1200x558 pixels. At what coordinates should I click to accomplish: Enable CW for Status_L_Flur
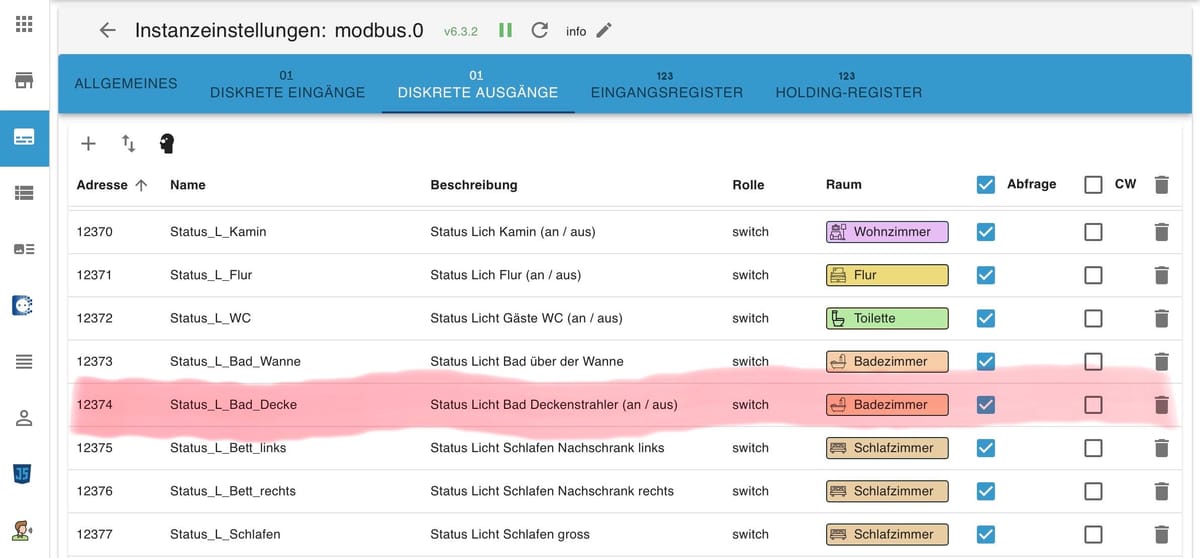tap(1094, 275)
